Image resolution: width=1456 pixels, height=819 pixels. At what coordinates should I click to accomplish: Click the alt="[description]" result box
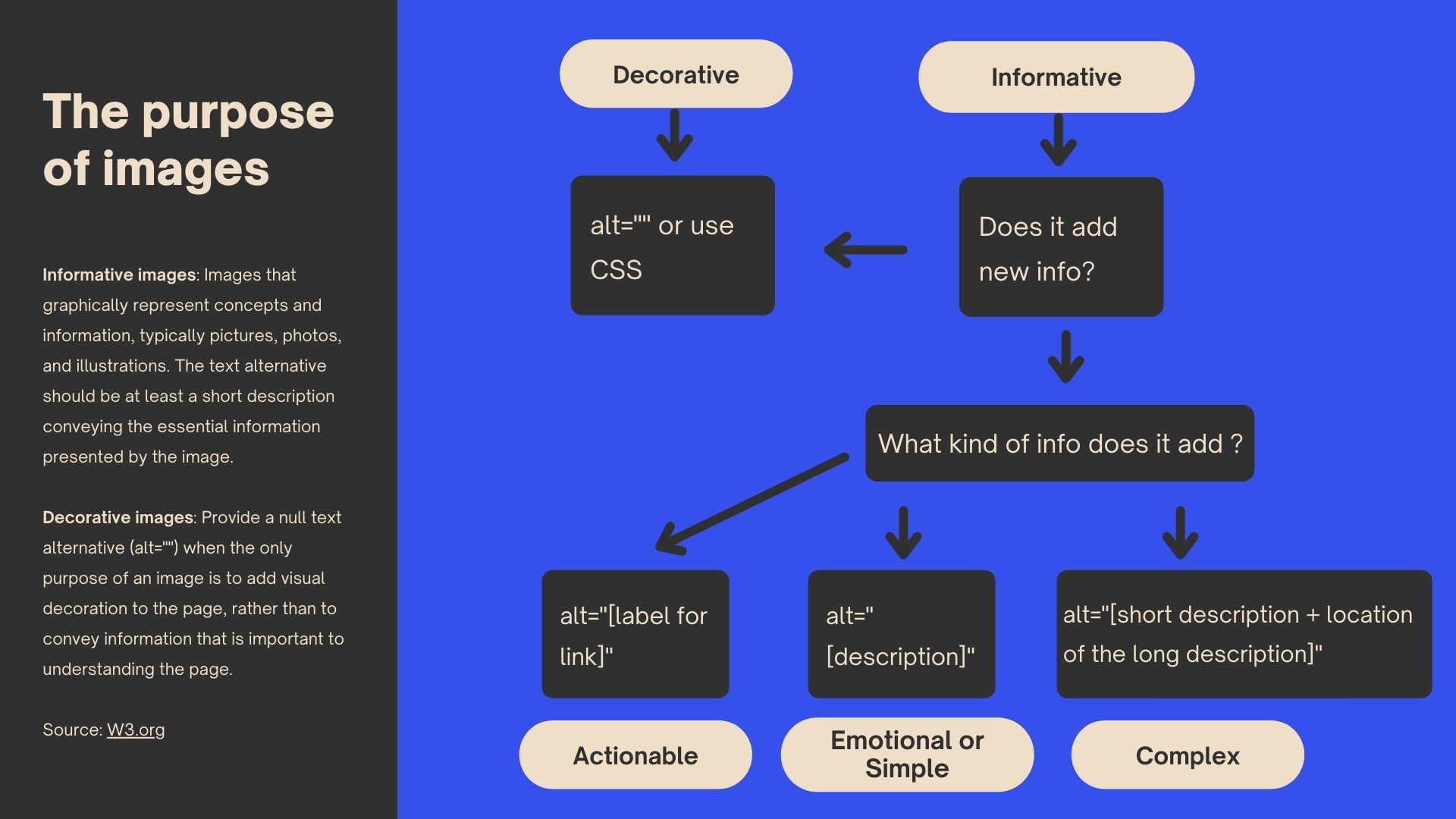[900, 634]
